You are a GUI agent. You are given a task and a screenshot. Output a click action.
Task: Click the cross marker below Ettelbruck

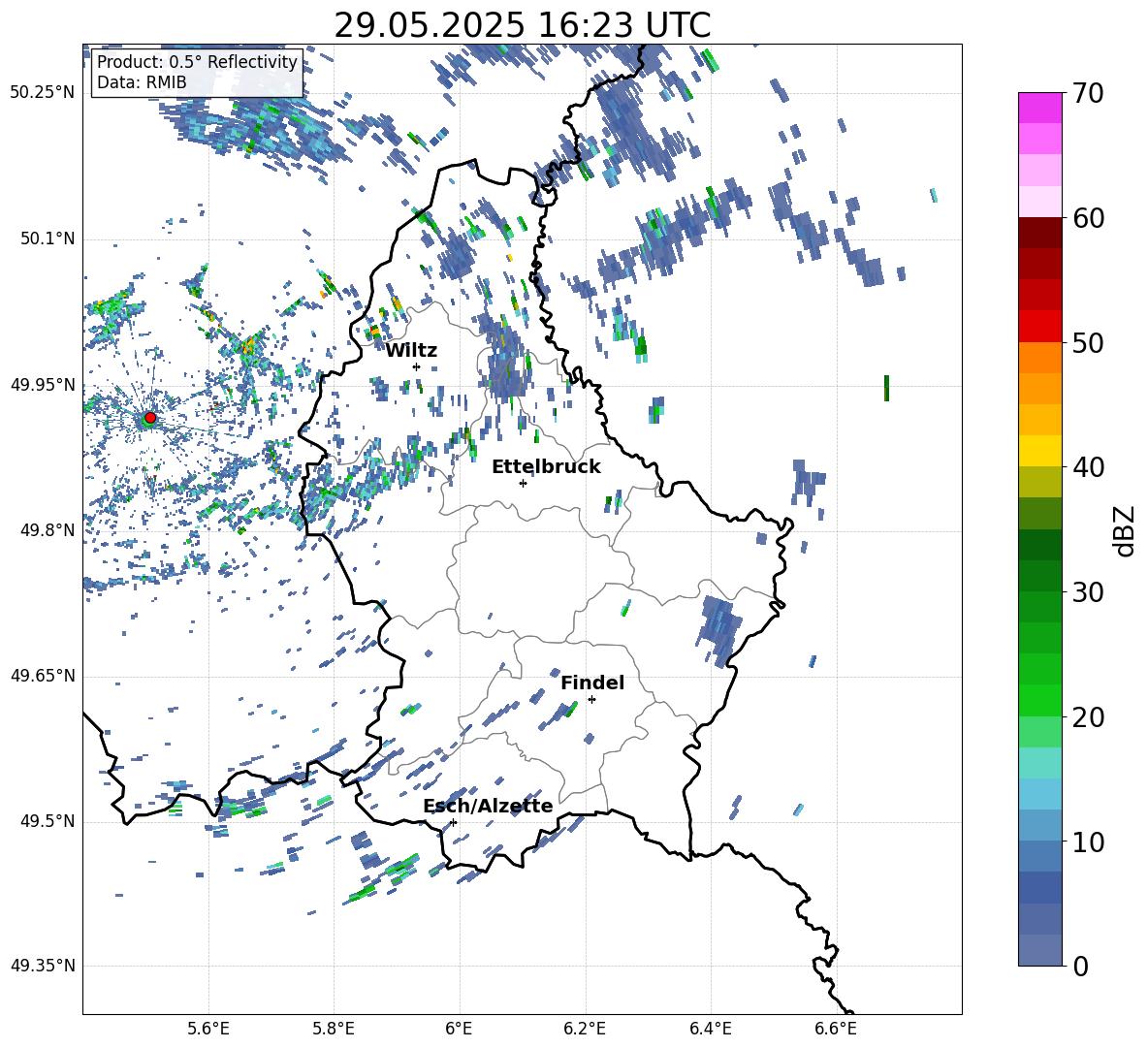click(523, 483)
